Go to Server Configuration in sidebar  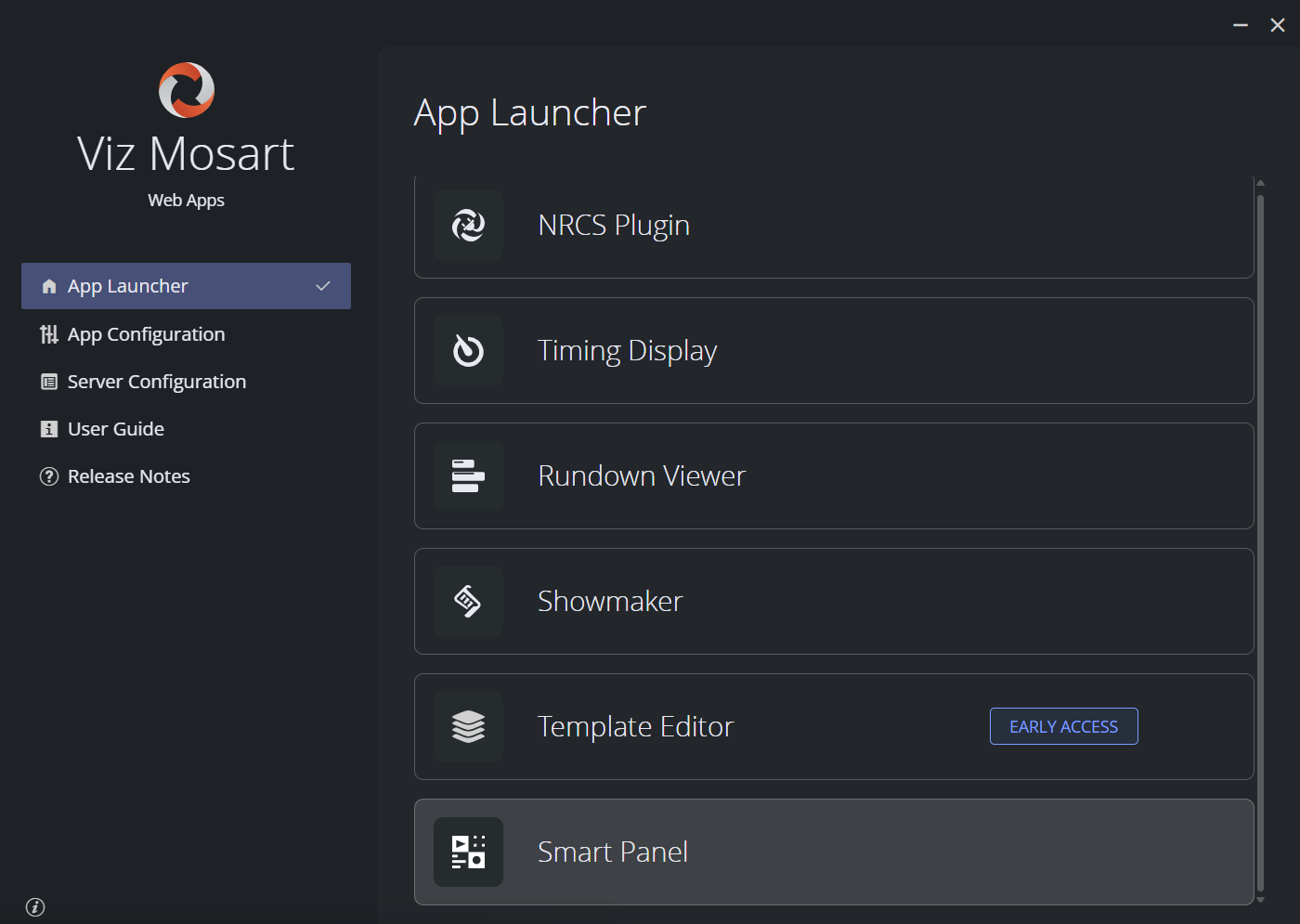pos(186,382)
